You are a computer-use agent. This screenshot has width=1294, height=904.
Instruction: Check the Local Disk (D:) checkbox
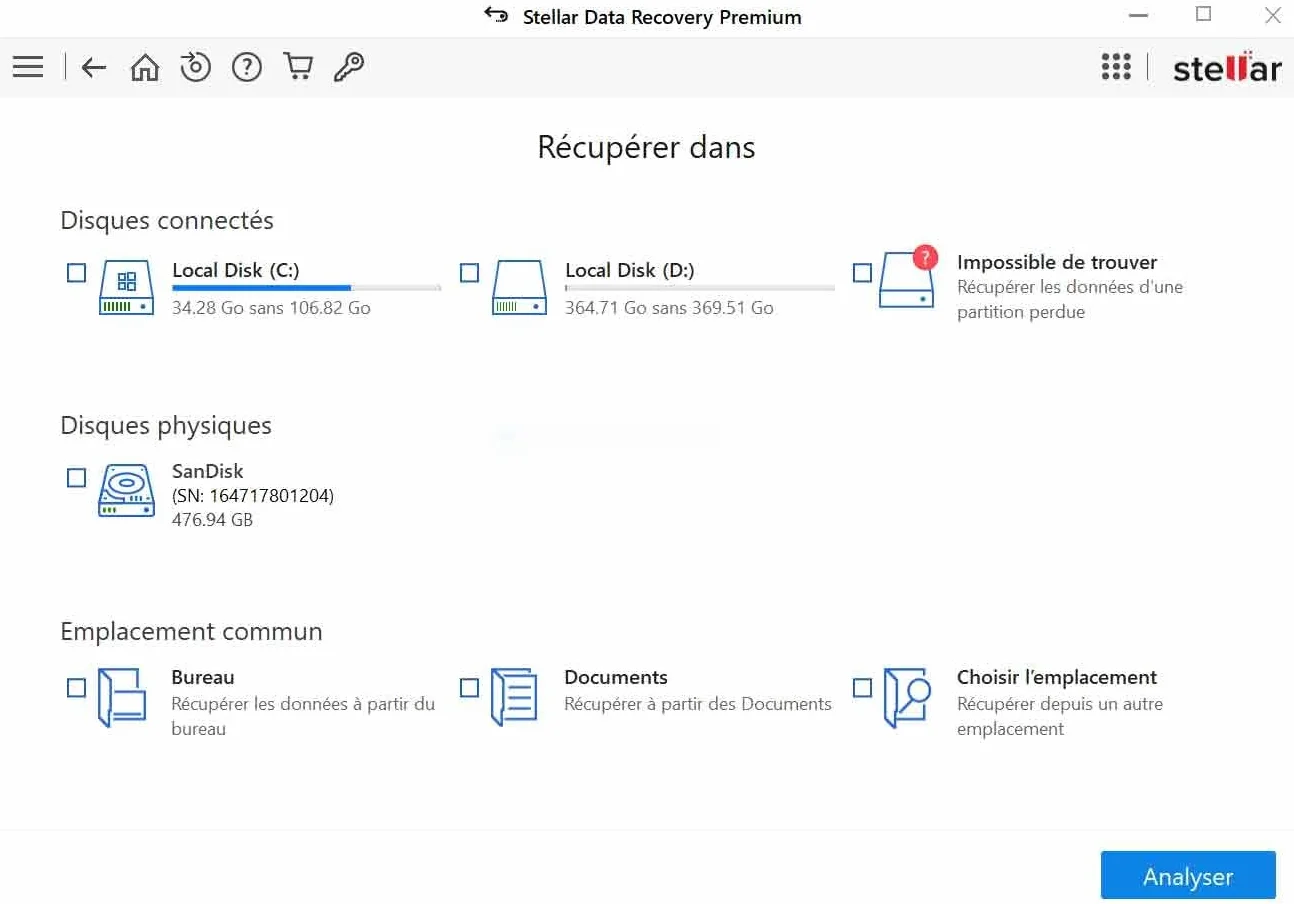tap(469, 272)
